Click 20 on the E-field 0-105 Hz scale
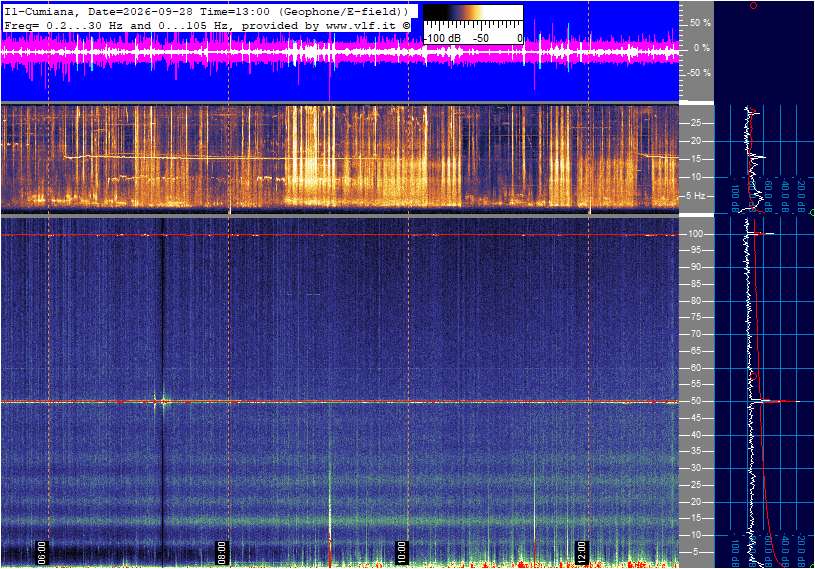Screen dimensions: 815x569 coord(695,502)
